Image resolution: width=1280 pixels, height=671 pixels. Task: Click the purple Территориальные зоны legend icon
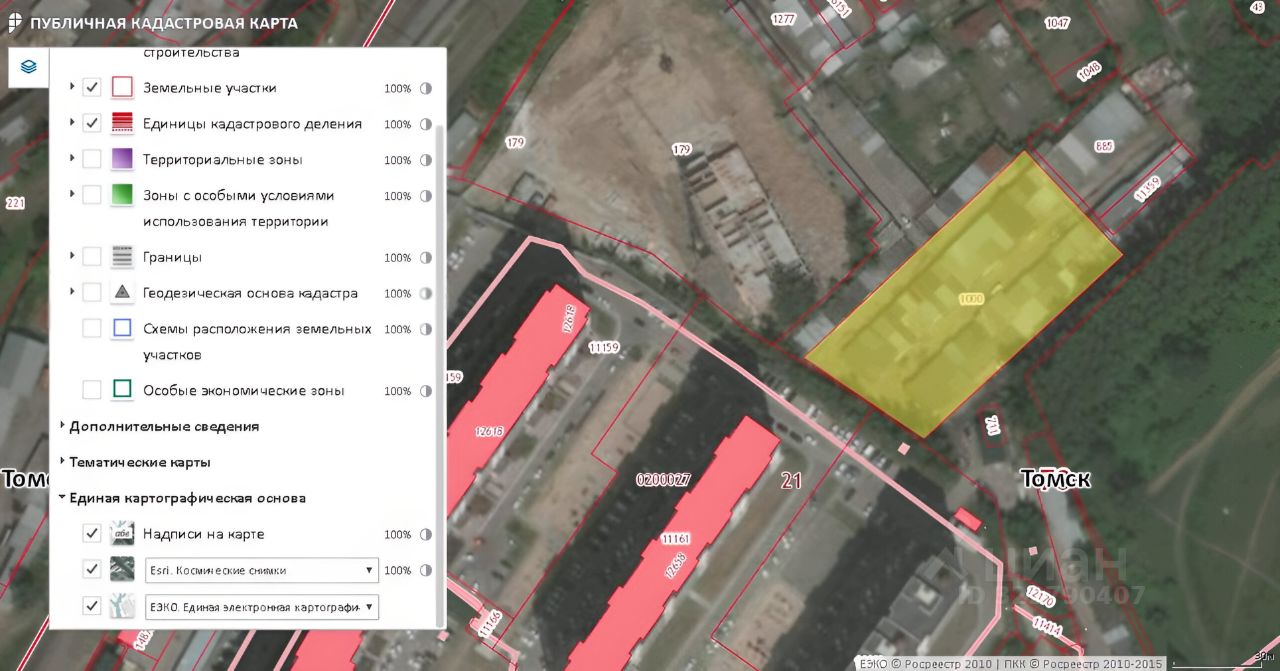tap(122, 160)
